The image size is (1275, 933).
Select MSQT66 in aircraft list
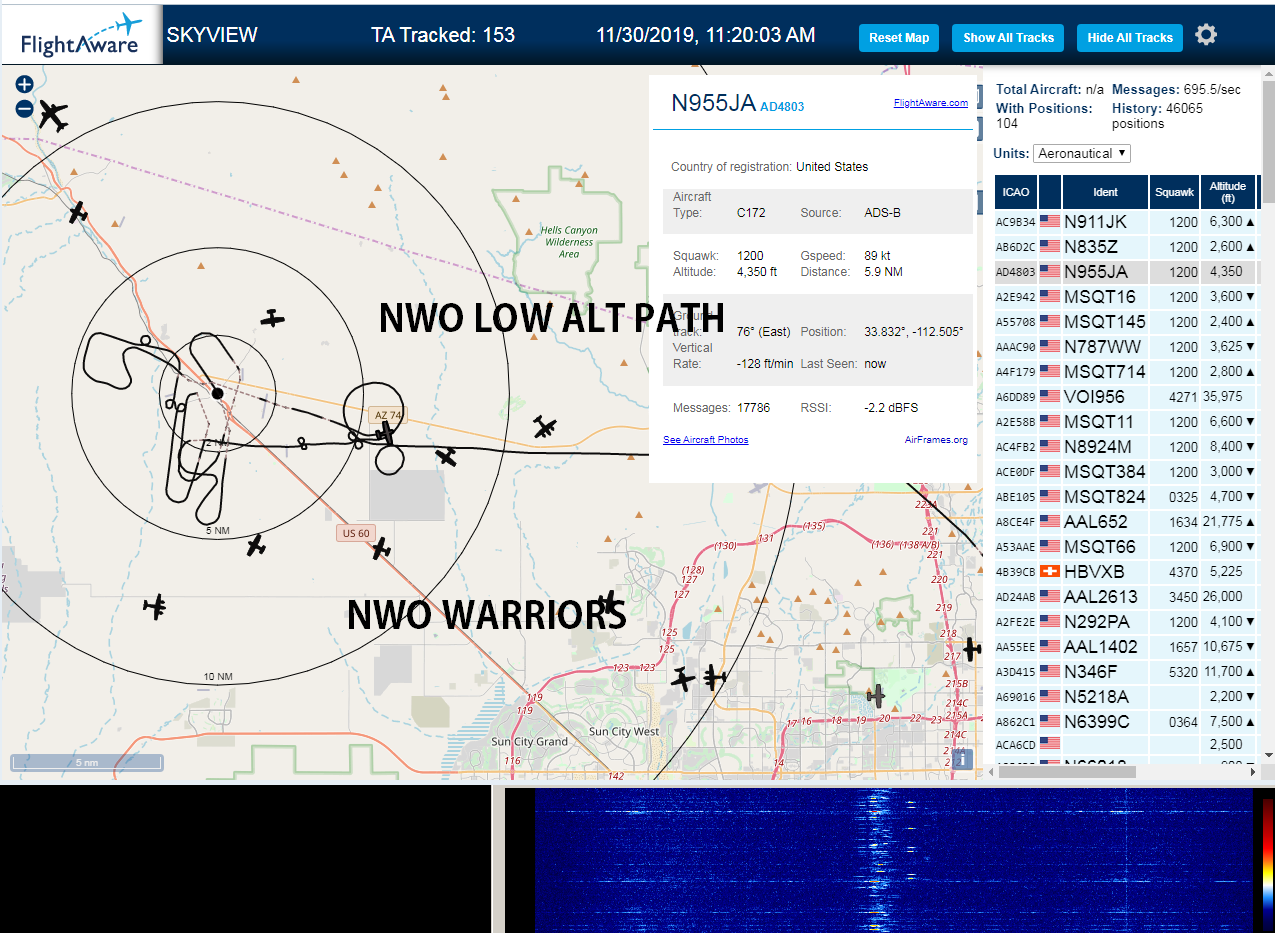(x=1125, y=547)
